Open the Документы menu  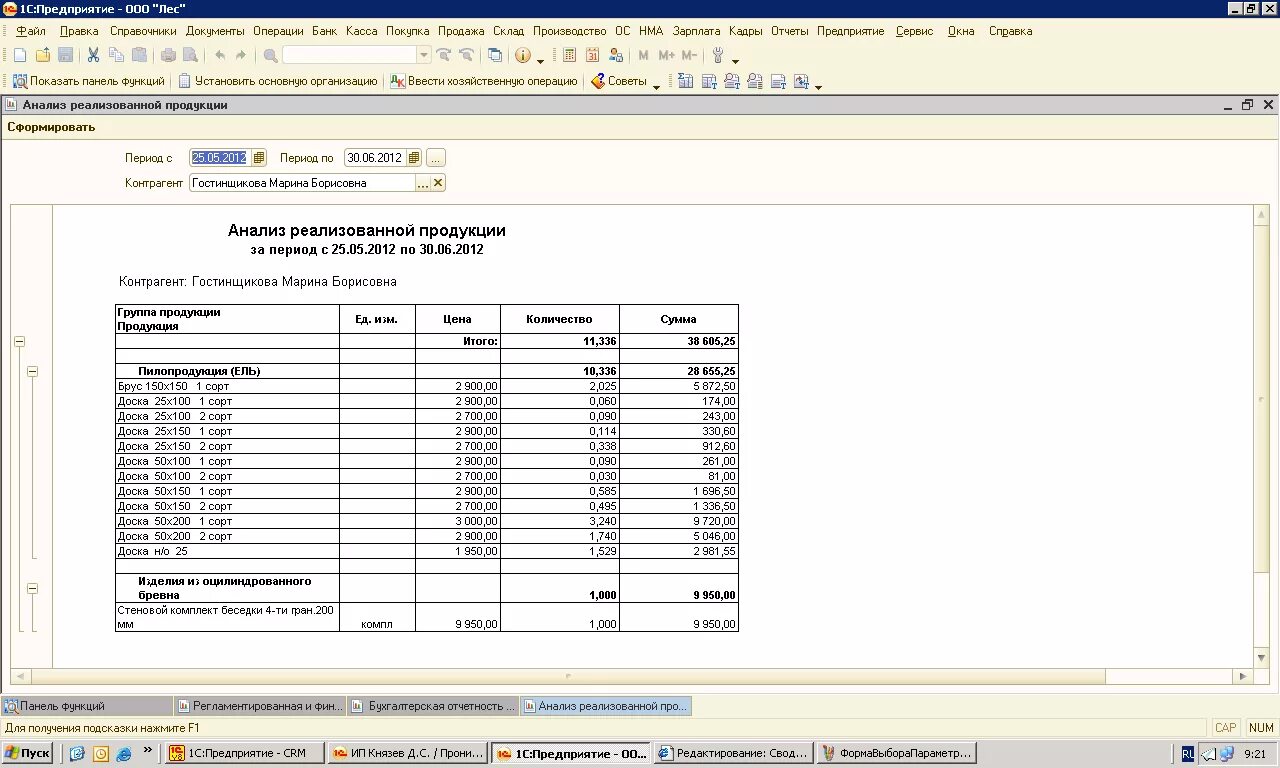point(215,31)
